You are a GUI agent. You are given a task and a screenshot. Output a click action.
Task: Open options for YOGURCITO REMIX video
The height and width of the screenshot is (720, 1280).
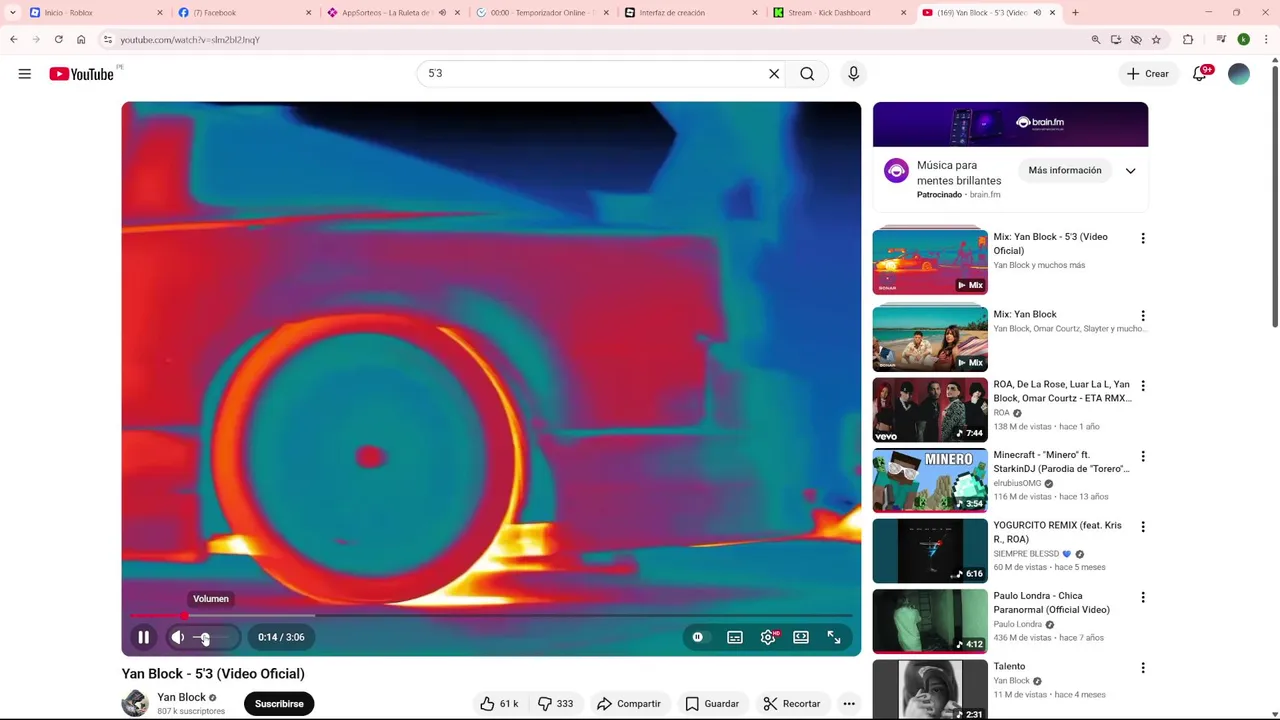point(1143,526)
